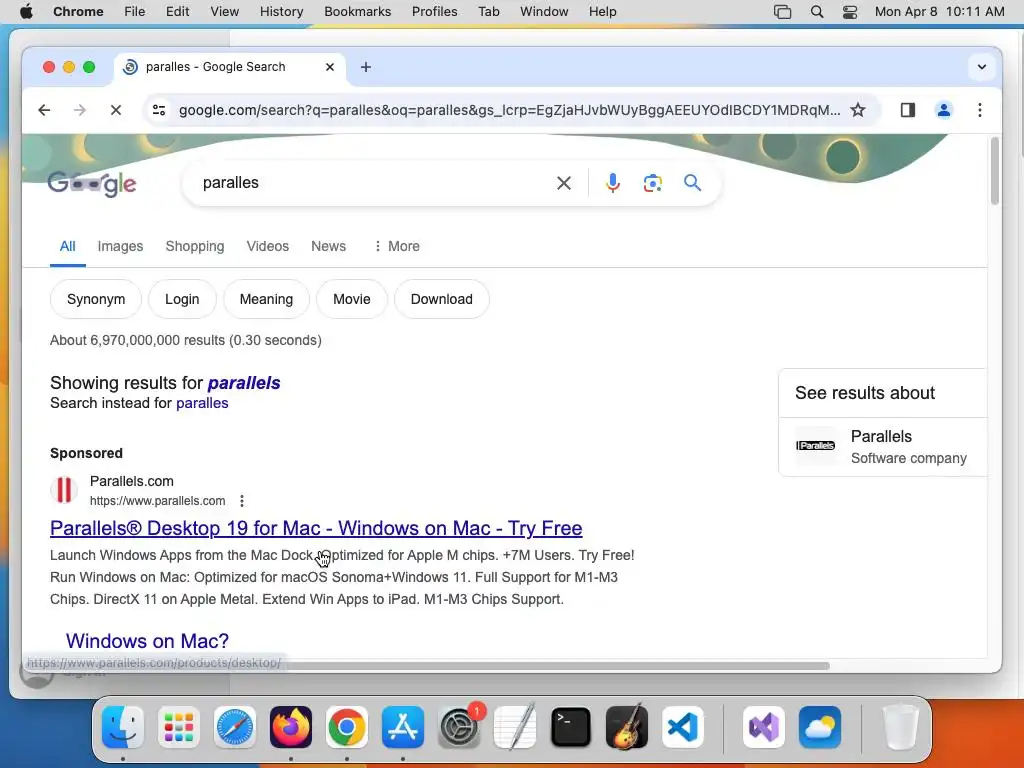
Task: Open the Help menu
Action: pyautogui.click(x=602, y=11)
